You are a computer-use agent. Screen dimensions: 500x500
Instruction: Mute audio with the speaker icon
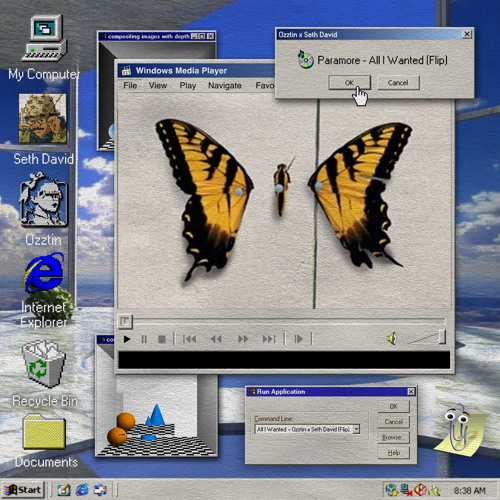392,339
